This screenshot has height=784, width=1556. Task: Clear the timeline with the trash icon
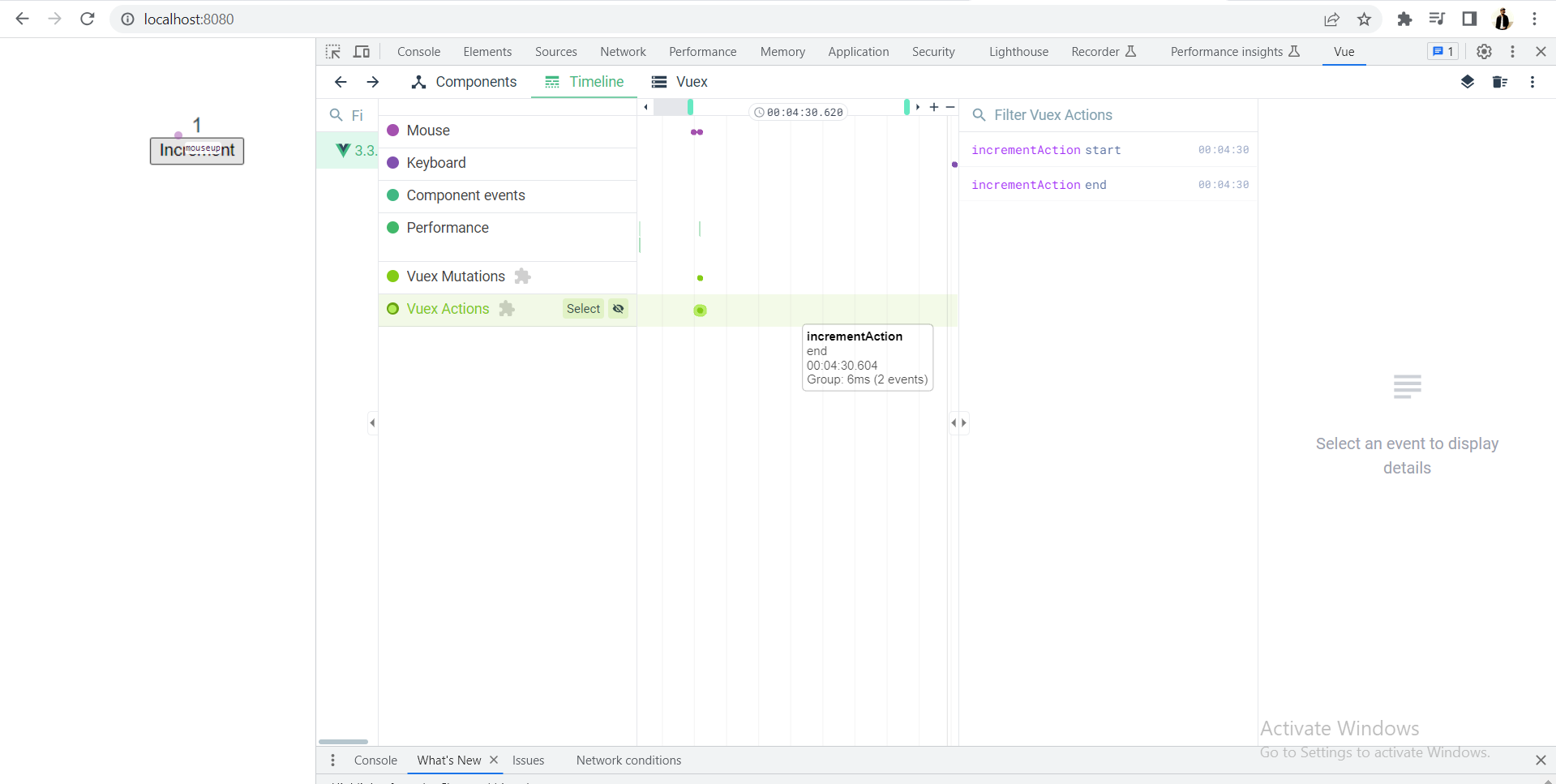(x=1500, y=82)
